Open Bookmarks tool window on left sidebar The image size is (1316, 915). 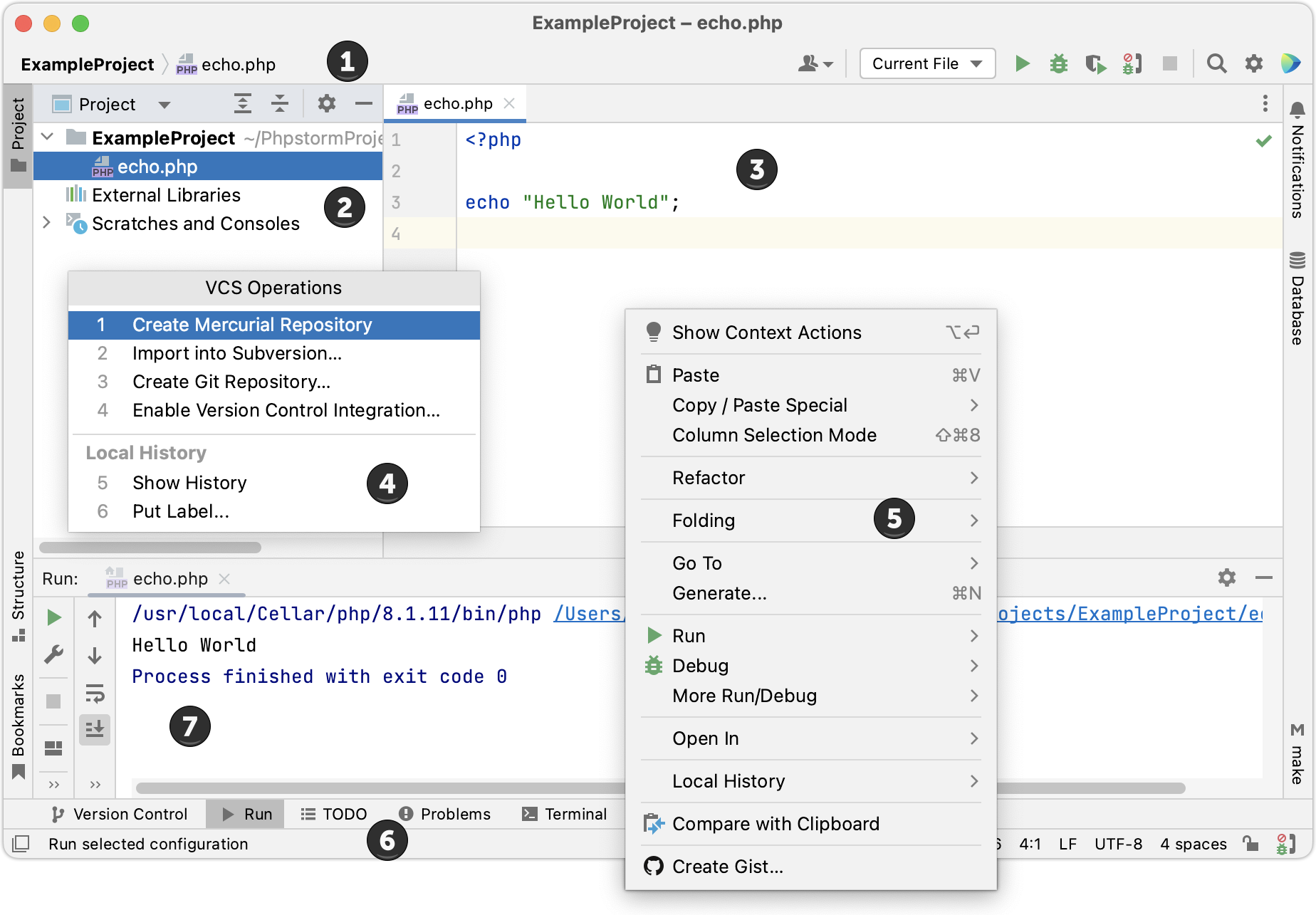click(18, 726)
